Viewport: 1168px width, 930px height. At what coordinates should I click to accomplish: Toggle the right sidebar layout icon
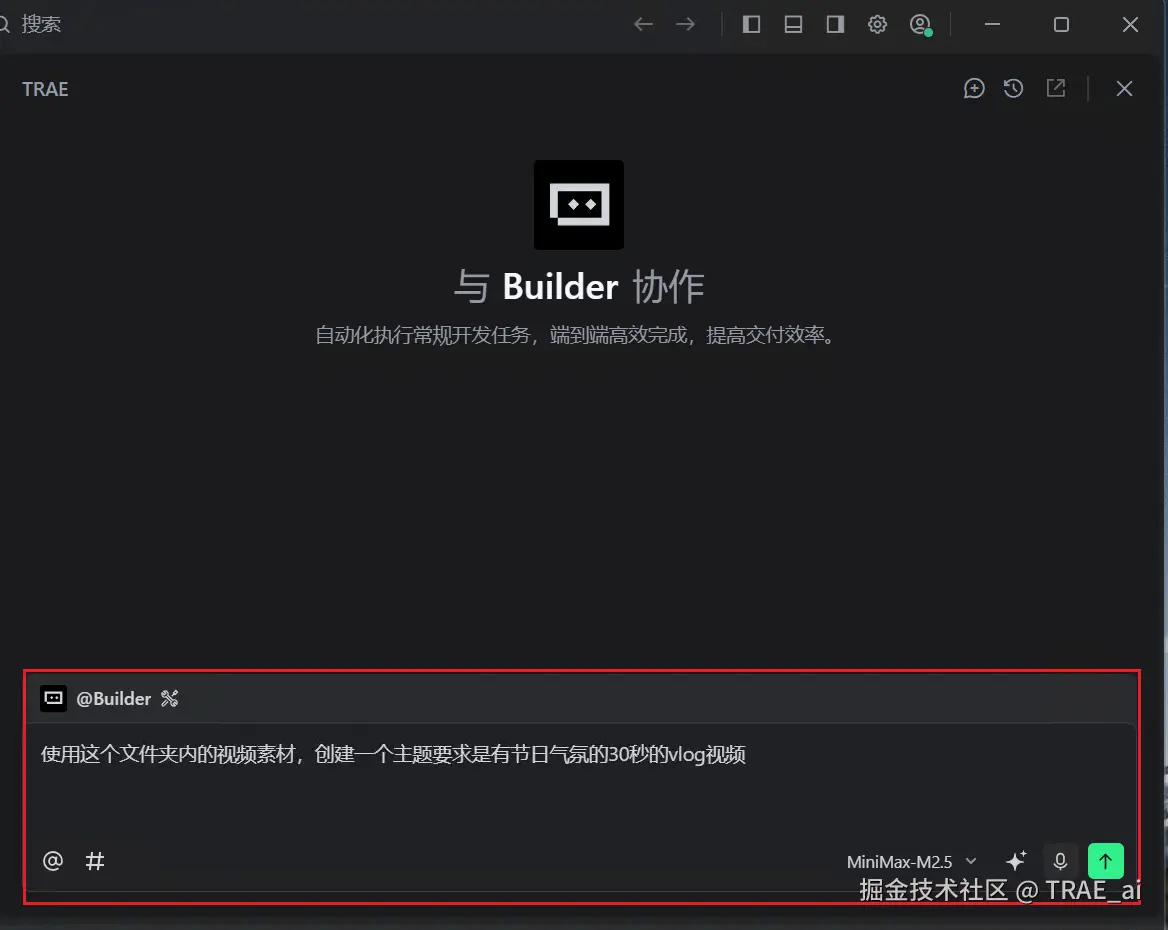point(835,25)
